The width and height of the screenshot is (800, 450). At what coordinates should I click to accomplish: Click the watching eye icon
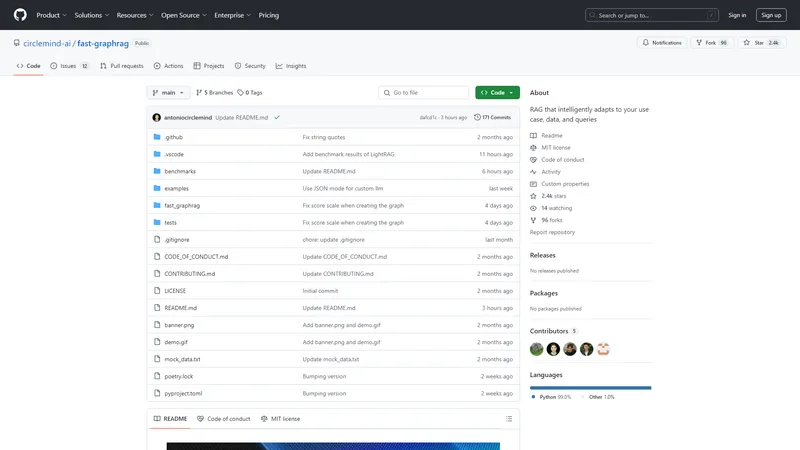(533, 208)
